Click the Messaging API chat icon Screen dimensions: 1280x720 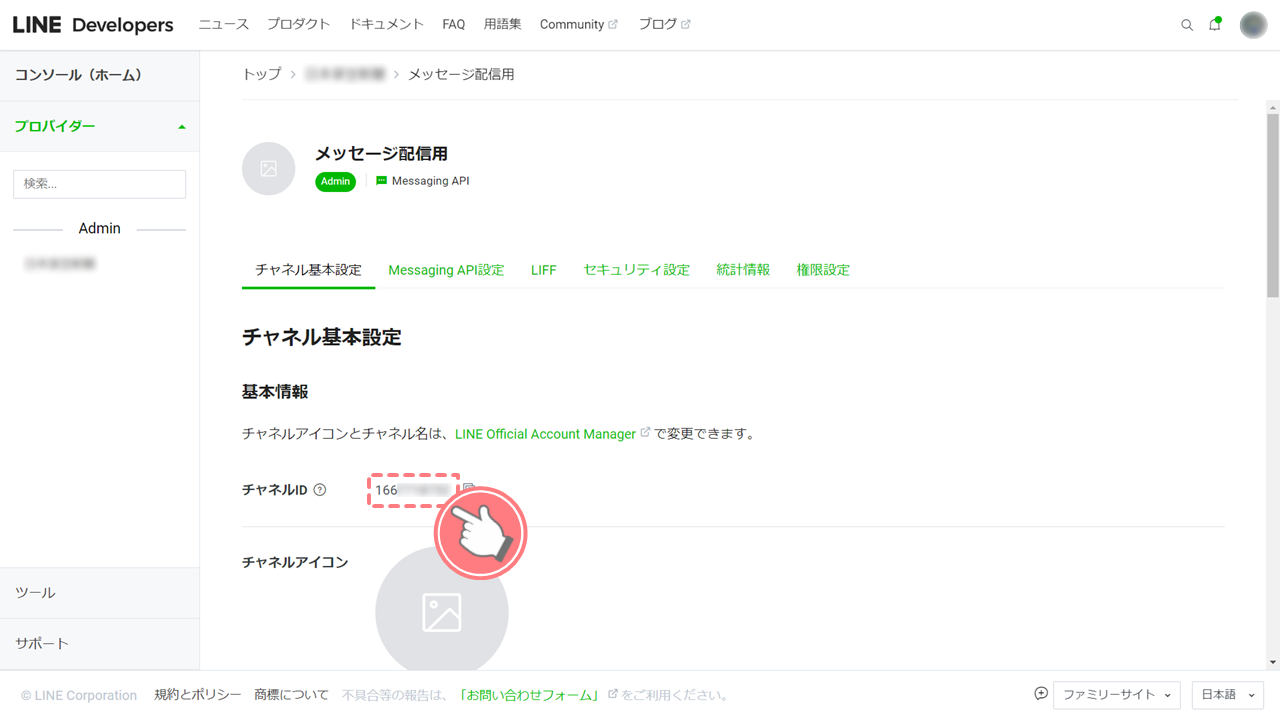click(x=381, y=181)
